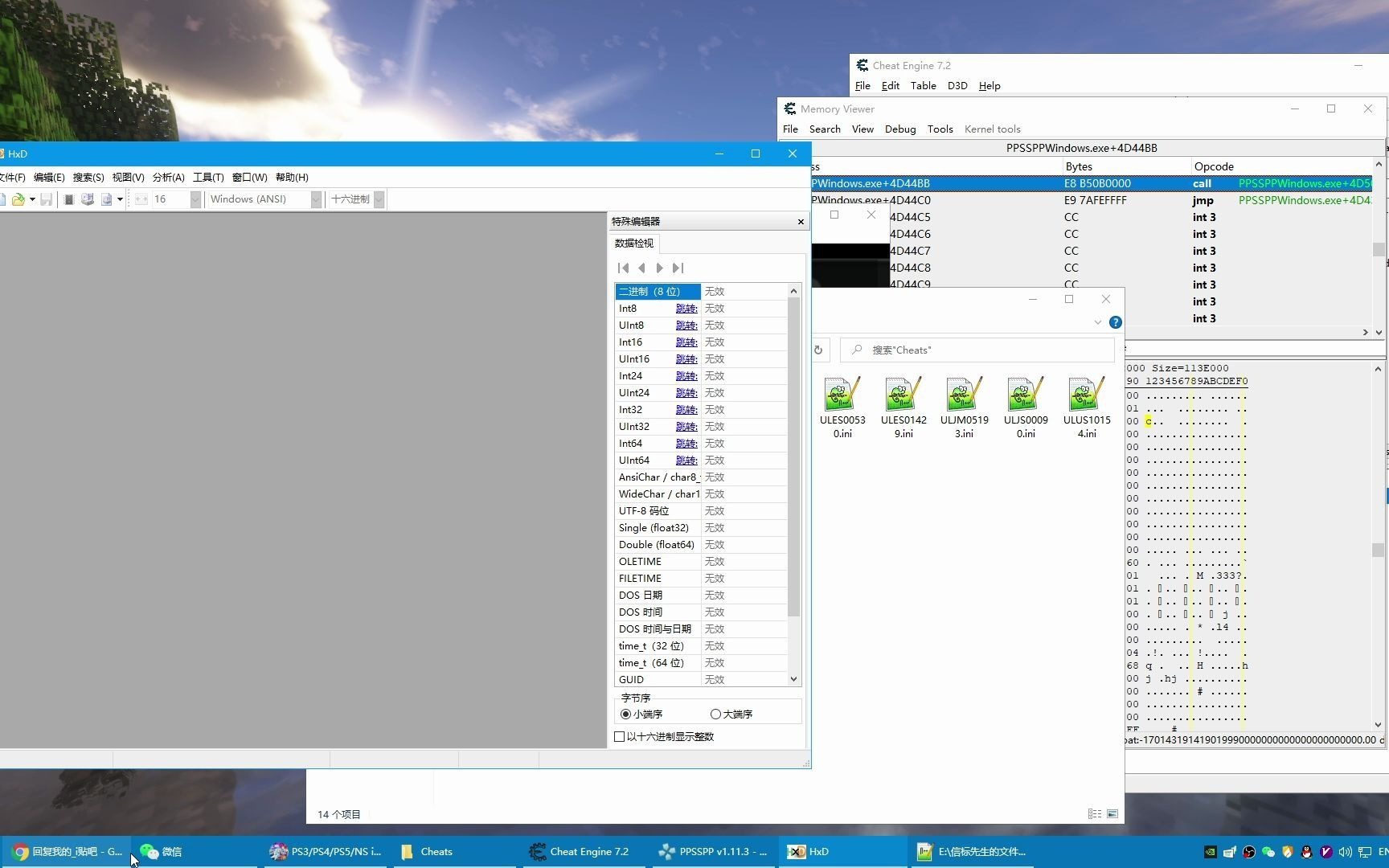
Task: Open the 视图(V) menu in HxD
Action: [128, 178]
